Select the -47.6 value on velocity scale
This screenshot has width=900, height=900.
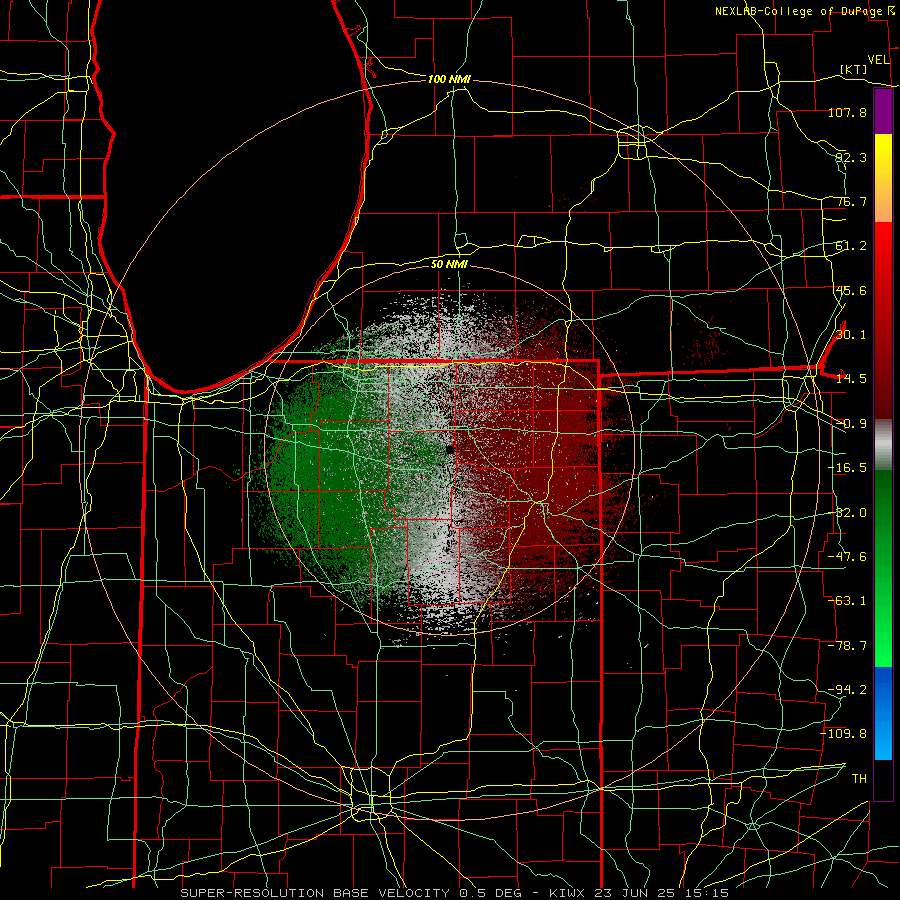point(847,557)
